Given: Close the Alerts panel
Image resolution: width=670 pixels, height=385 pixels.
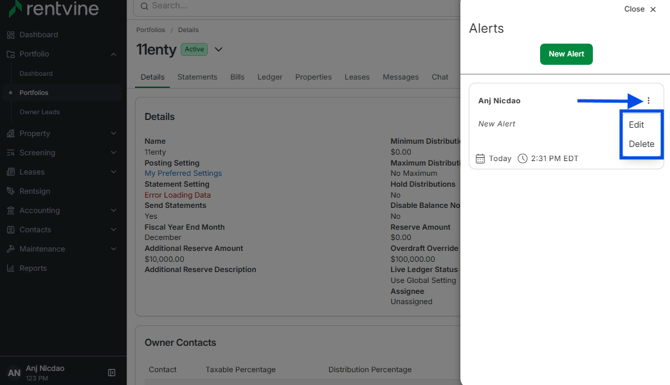Looking at the screenshot, I should click(x=640, y=9).
